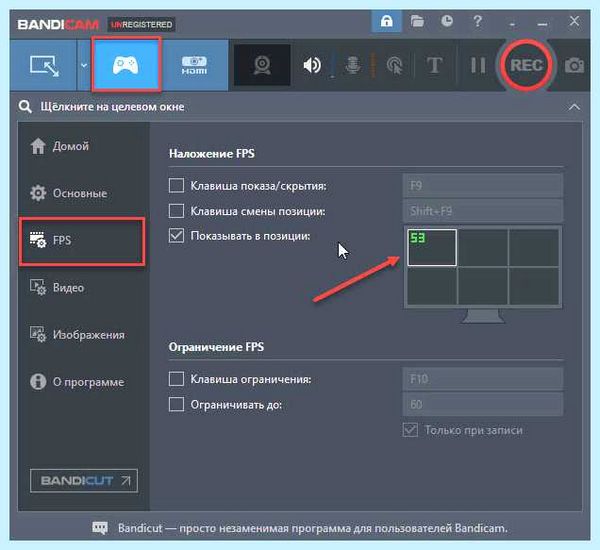Toggle the text overlay T icon
The height and width of the screenshot is (550, 600).
(x=434, y=65)
